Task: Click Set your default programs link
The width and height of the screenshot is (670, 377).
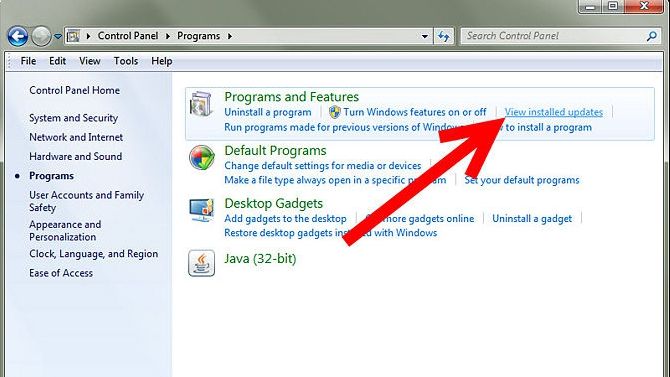Action: click(522, 180)
